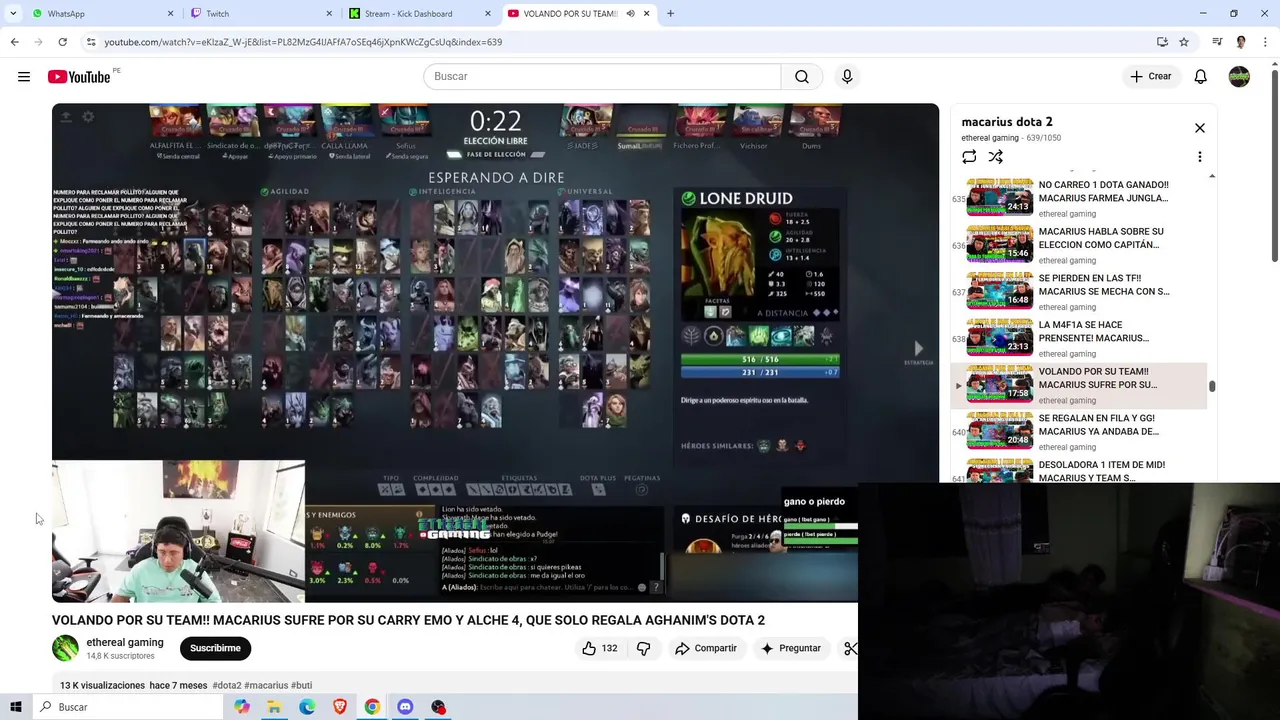This screenshot has width=1280, height=720.
Task: Close the macarius dota 2 playlist panel
Action: [1200, 128]
